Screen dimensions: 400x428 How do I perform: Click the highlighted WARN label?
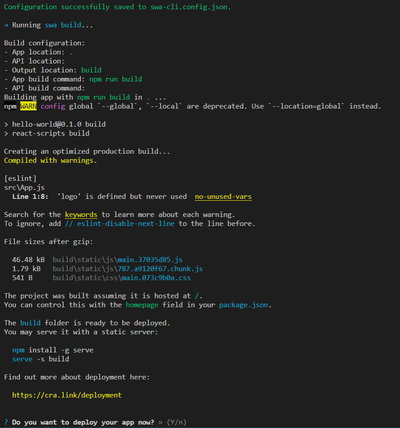[x=28, y=106]
